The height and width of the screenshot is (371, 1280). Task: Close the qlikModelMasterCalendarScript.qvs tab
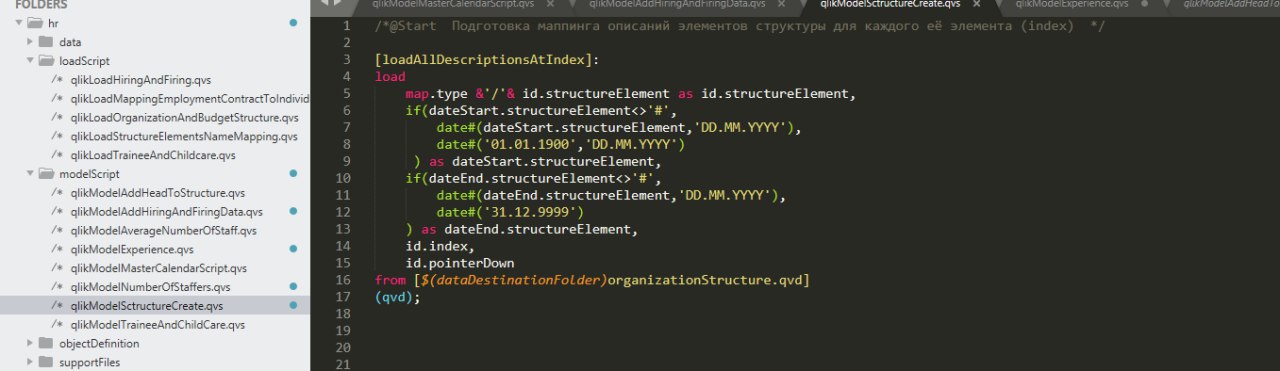click(551, 4)
